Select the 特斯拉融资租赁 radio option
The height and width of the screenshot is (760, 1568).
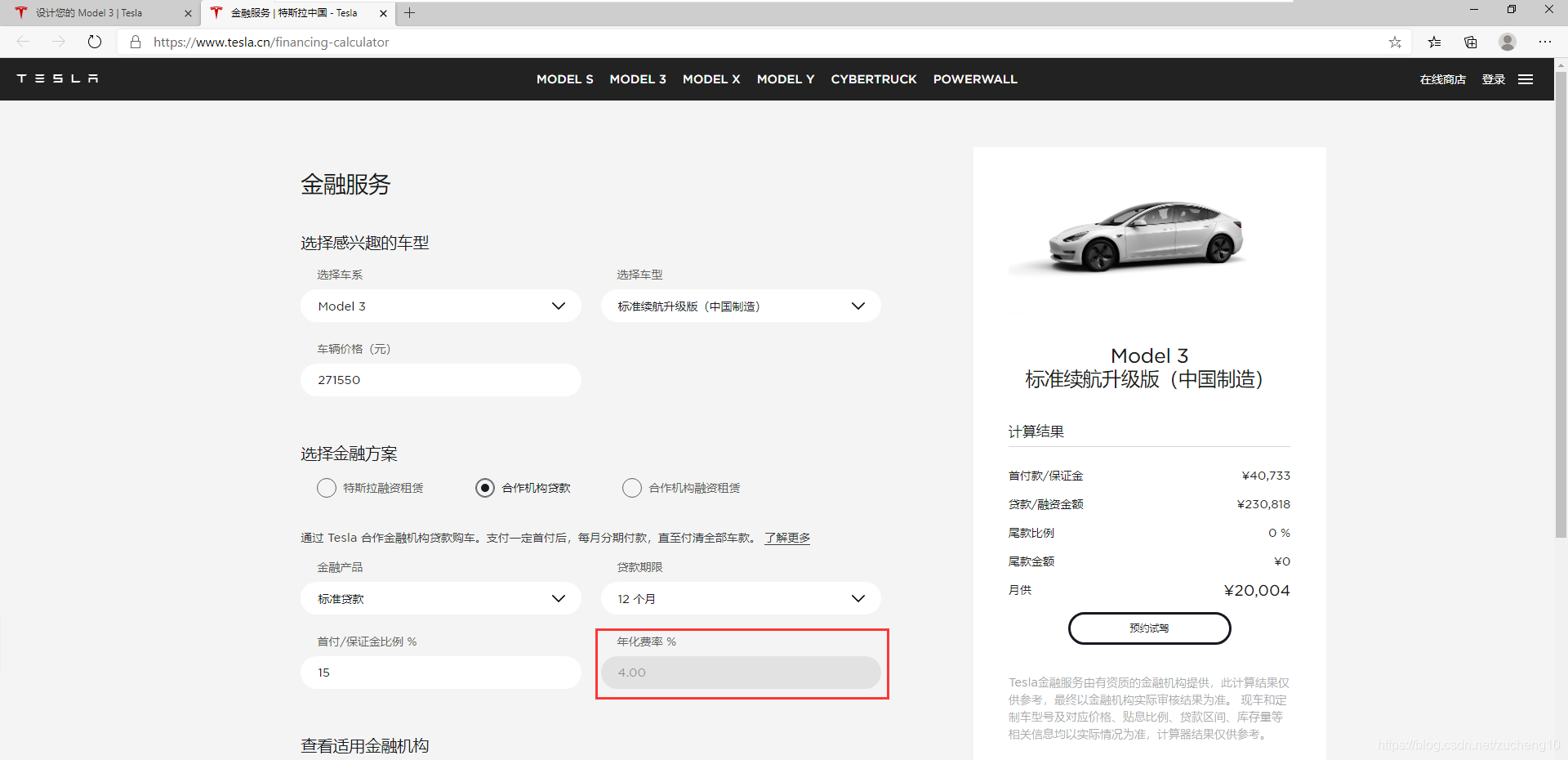point(327,488)
